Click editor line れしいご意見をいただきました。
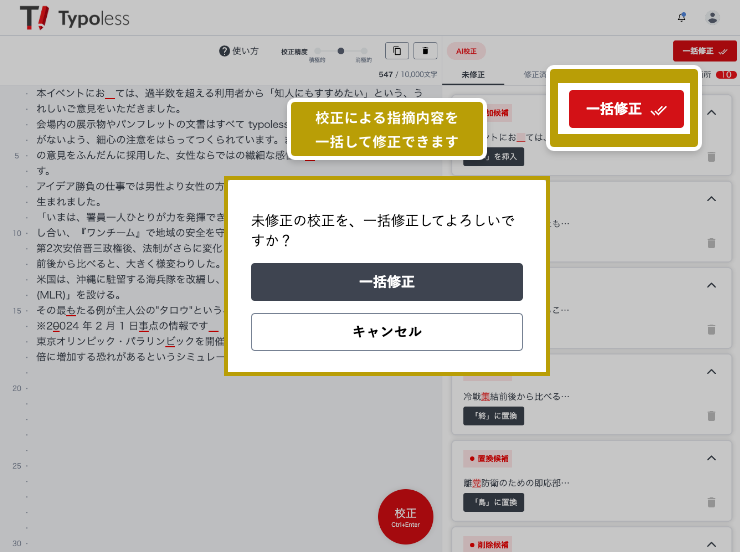 tap(109, 109)
